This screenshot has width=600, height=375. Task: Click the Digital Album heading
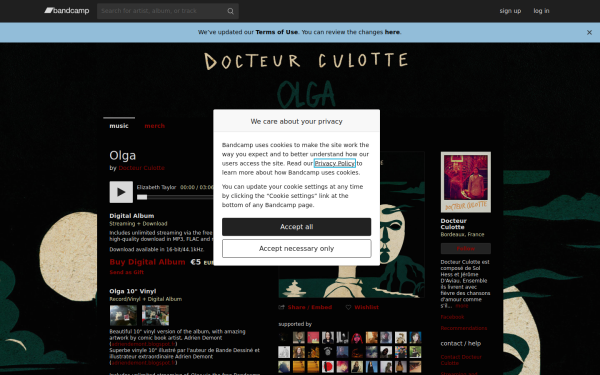(x=132, y=216)
